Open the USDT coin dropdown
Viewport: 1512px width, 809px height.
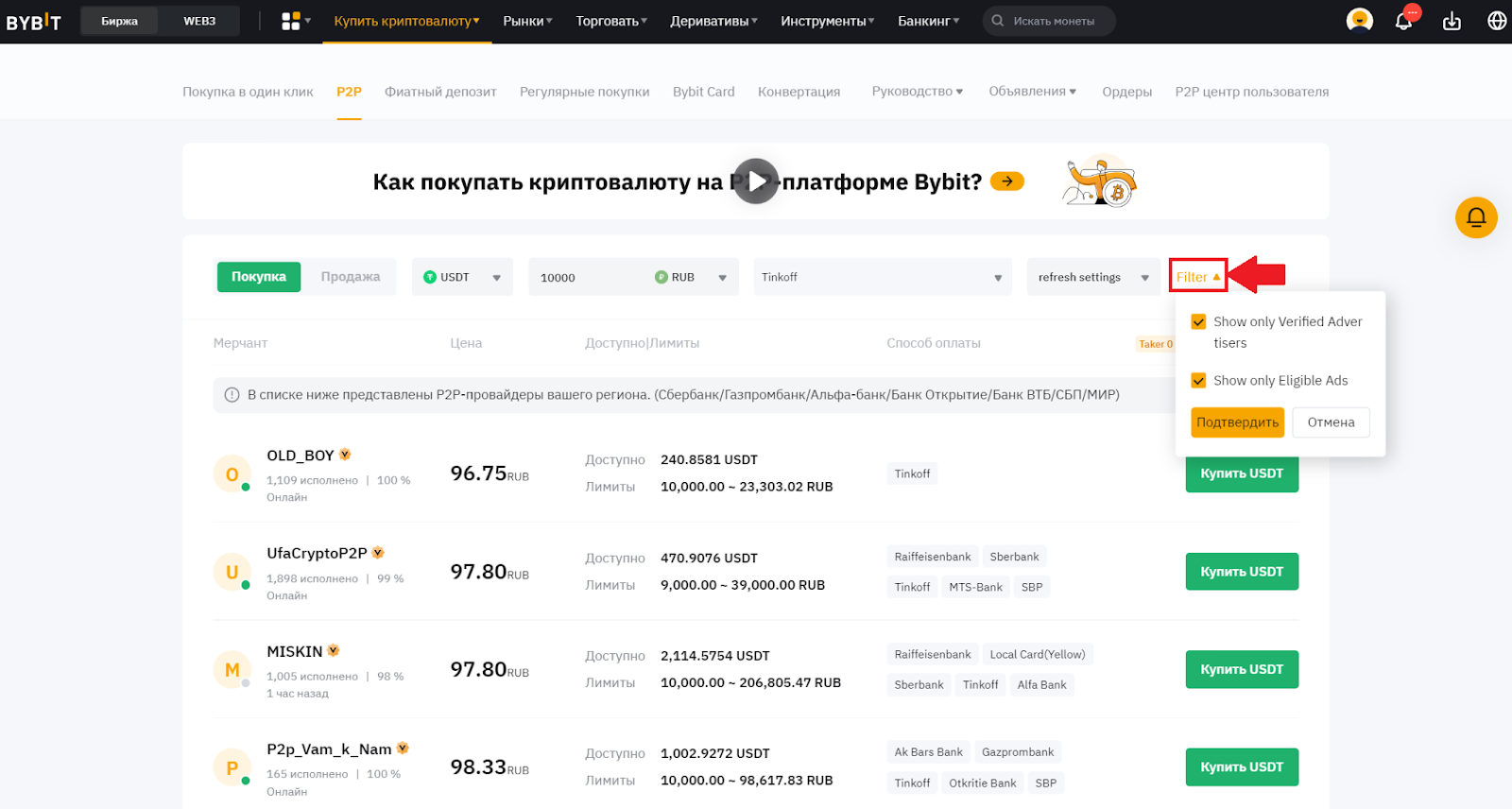(463, 277)
